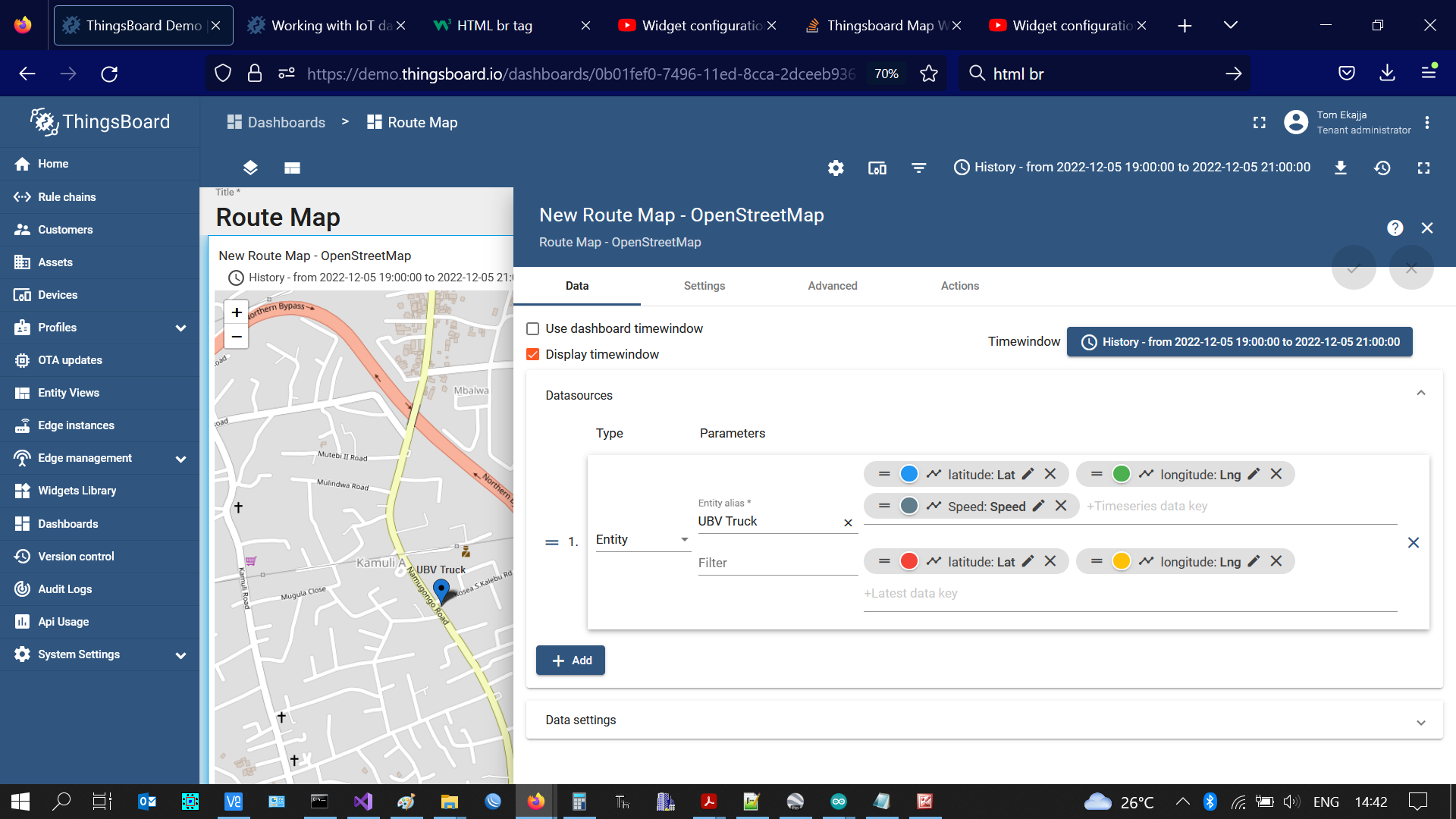Expand the Profiles sidebar menu
This screenshot has width=1456, height=819.
(x=180, y=328)
